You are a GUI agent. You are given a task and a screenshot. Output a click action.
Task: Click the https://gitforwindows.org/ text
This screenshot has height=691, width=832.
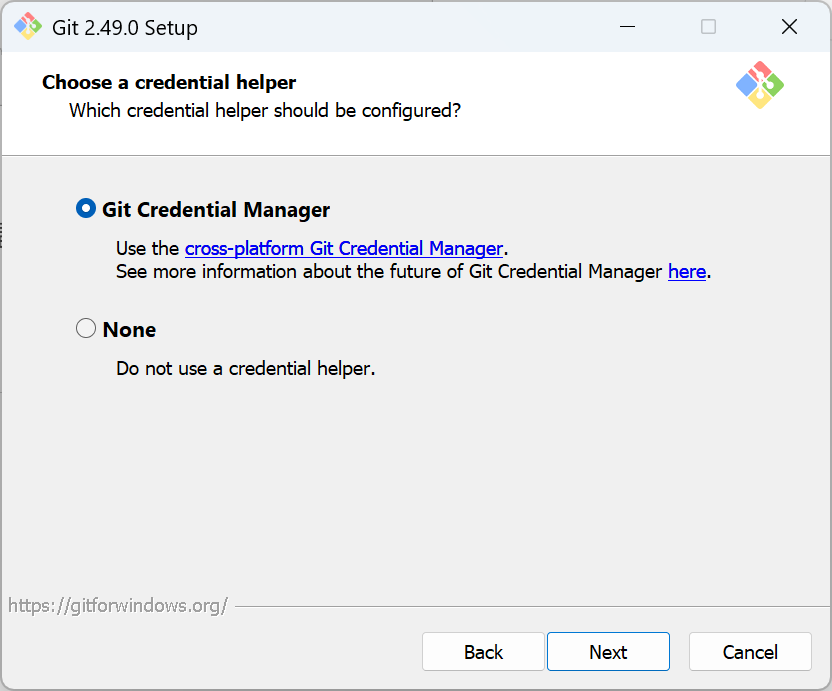[118, 606]
